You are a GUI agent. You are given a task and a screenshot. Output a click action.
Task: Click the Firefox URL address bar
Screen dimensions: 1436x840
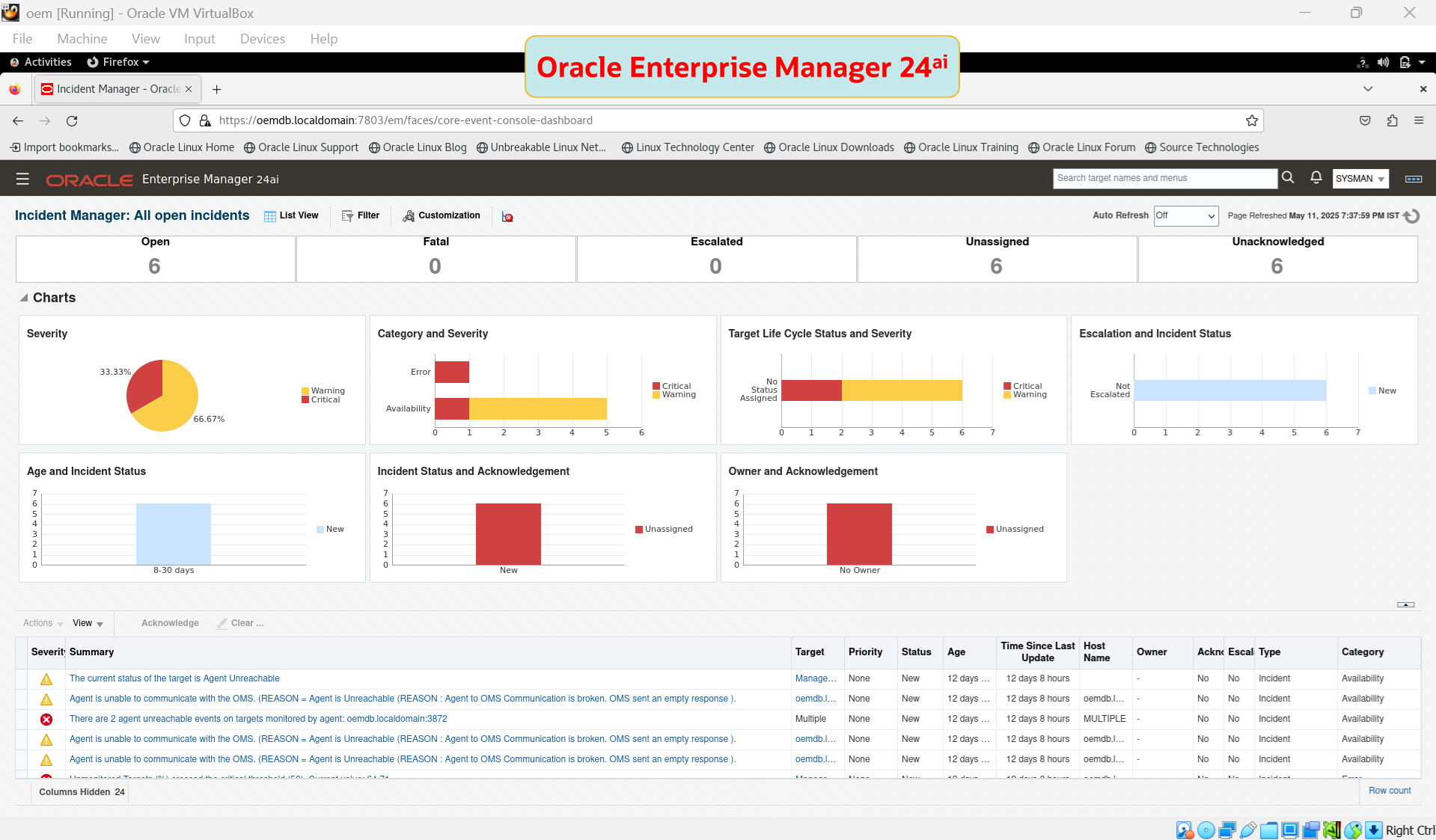point(718,120)
